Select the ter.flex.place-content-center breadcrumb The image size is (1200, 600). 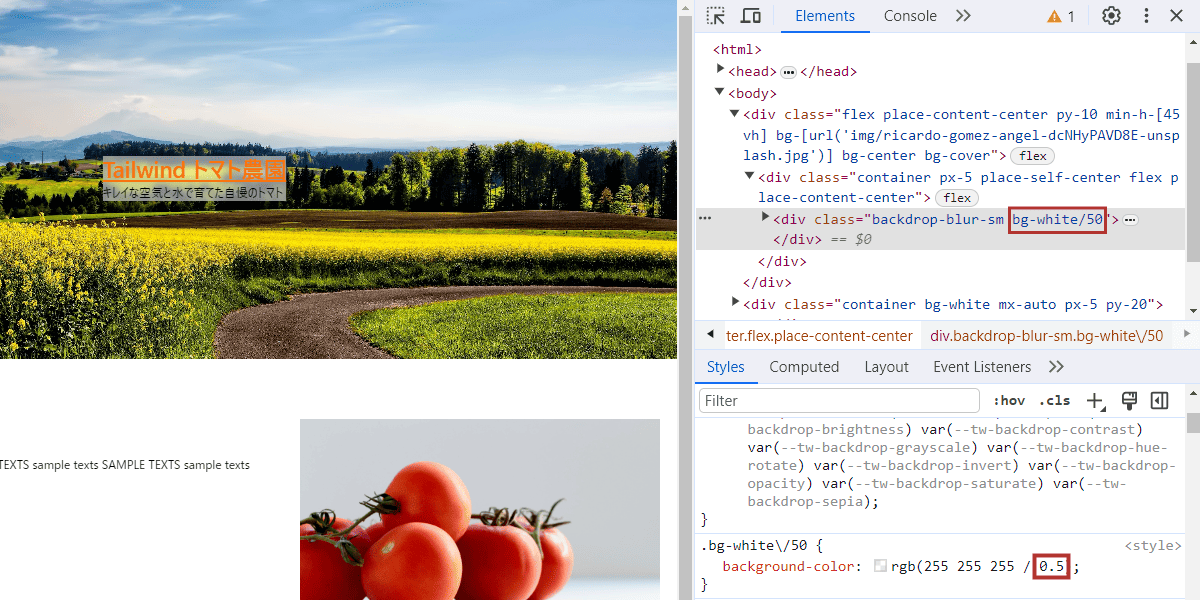pos(820,336)
